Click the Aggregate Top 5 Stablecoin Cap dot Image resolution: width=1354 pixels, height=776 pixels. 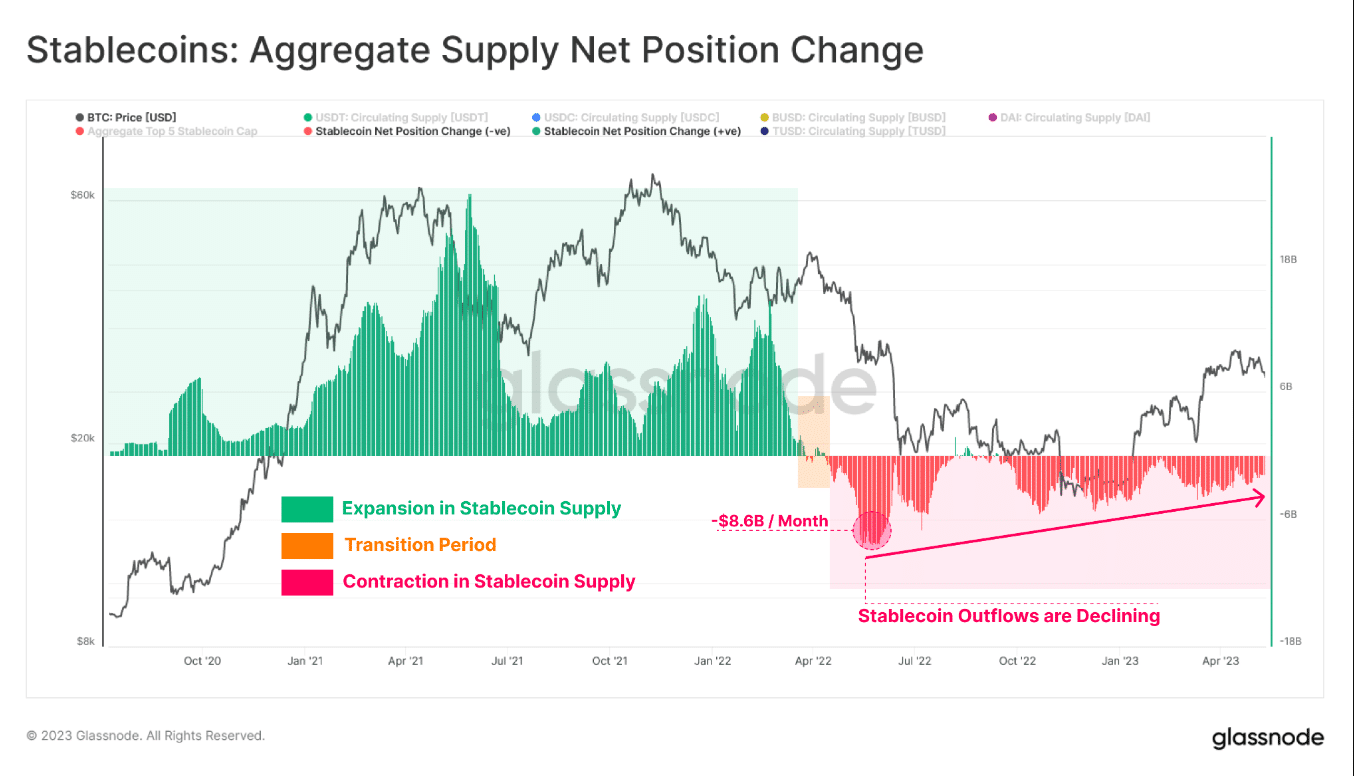79,131
